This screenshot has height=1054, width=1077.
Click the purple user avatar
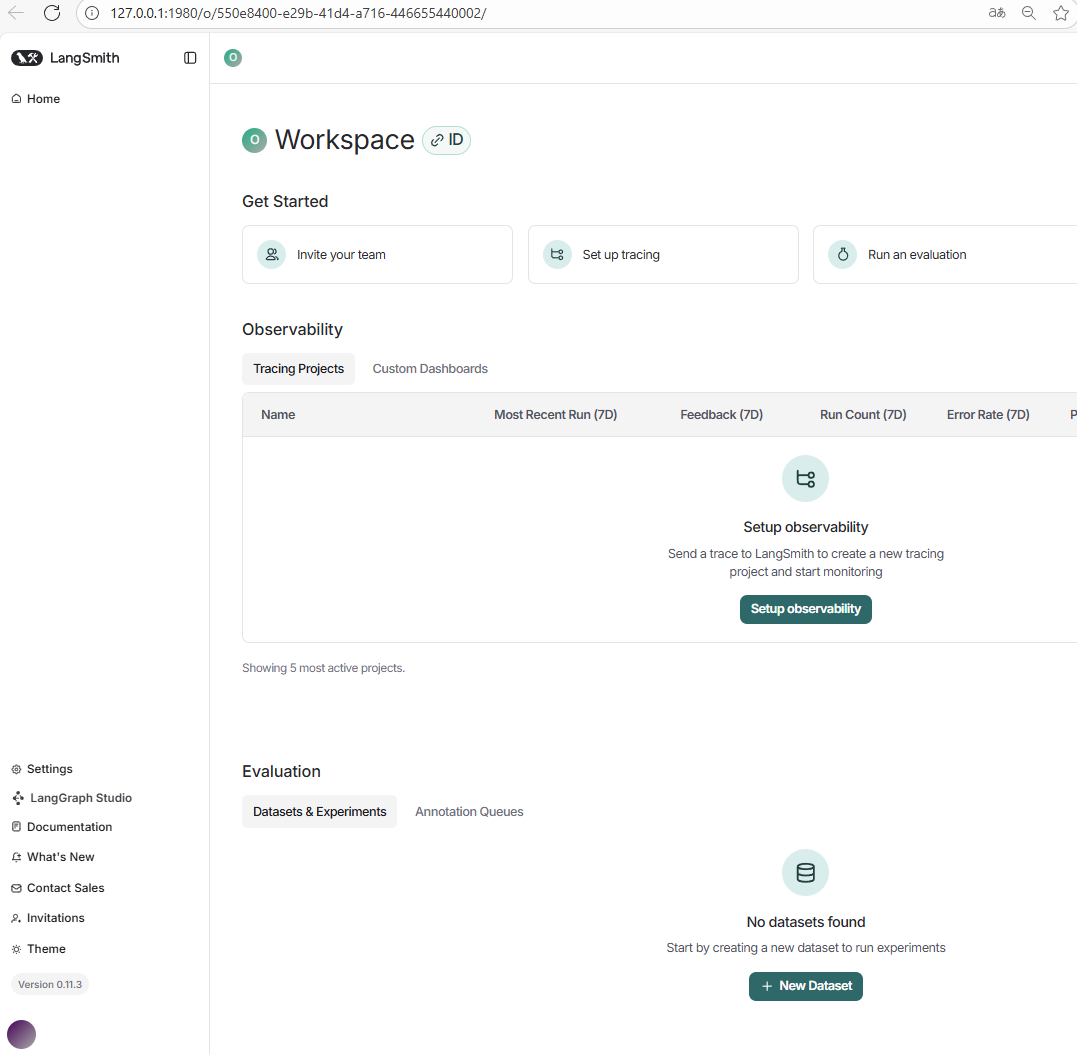[21, 1034]
